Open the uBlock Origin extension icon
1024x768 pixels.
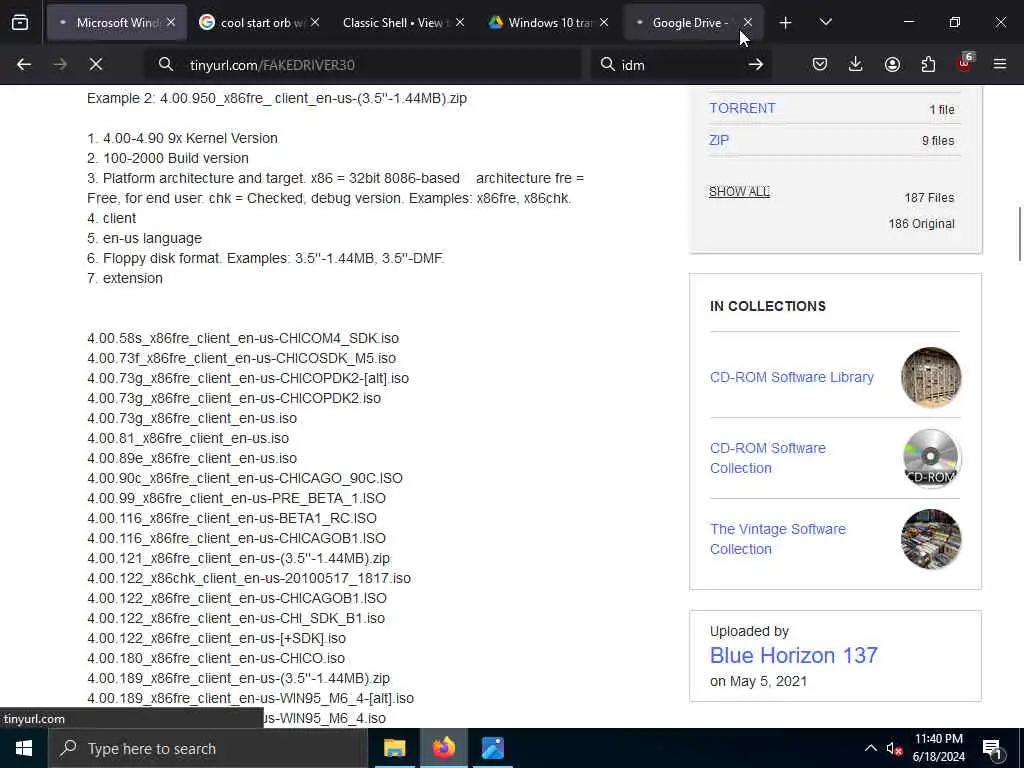point(965,63)
